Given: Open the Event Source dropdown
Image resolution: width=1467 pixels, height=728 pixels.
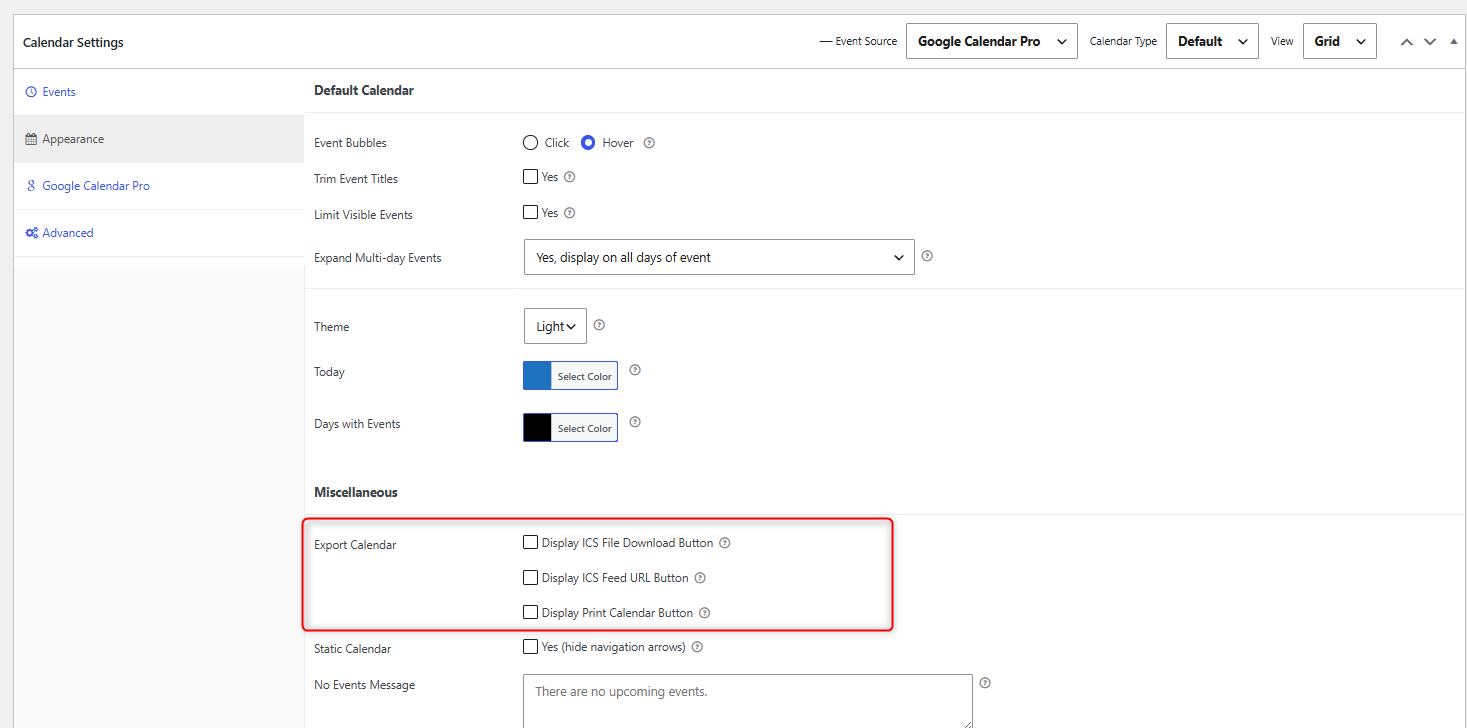Looking at the screenshot, I should point(992,41).
